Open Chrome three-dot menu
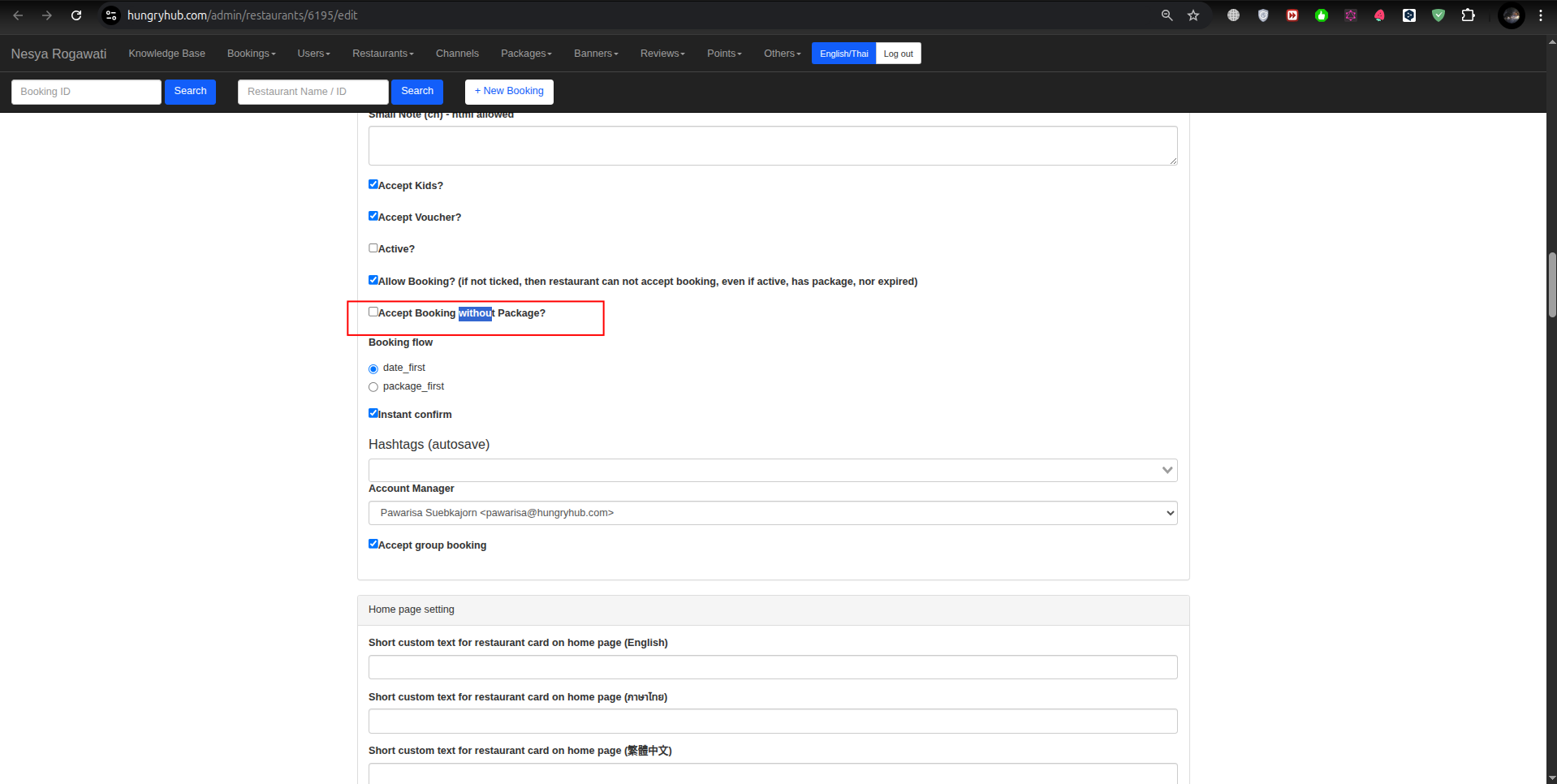The image size is (1557, 784). pos(1540,15)
